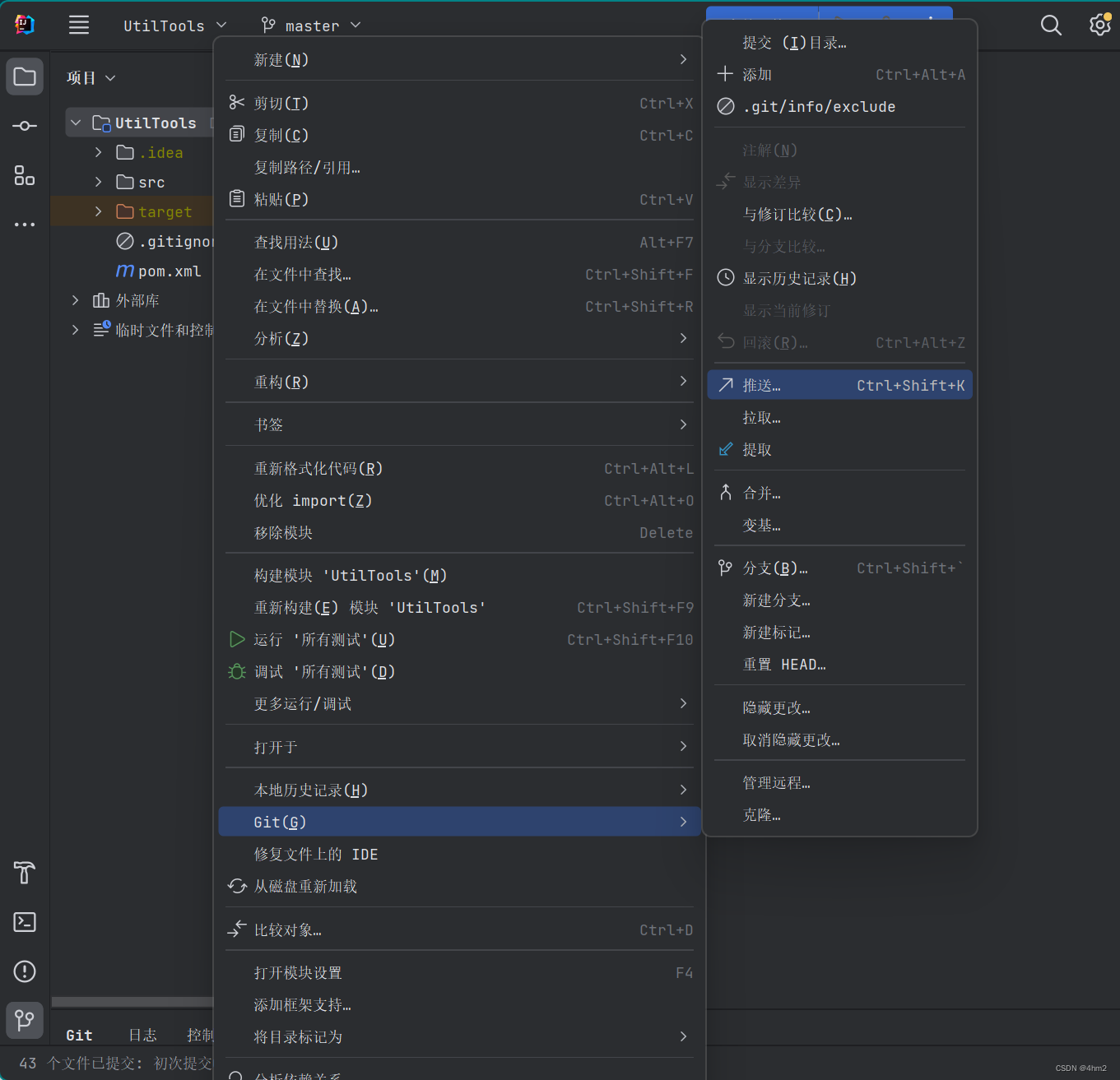Viewport: 1120px width, 1080px height.
Task: Click the Search Everywhere magnifier icon
Action: click(x=1051, y=25)
